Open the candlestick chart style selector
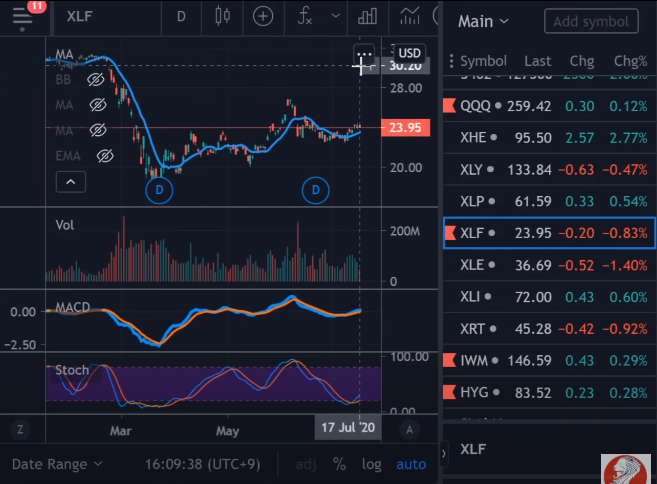Viewport: 657px width, 484px height. pos(222,16)
